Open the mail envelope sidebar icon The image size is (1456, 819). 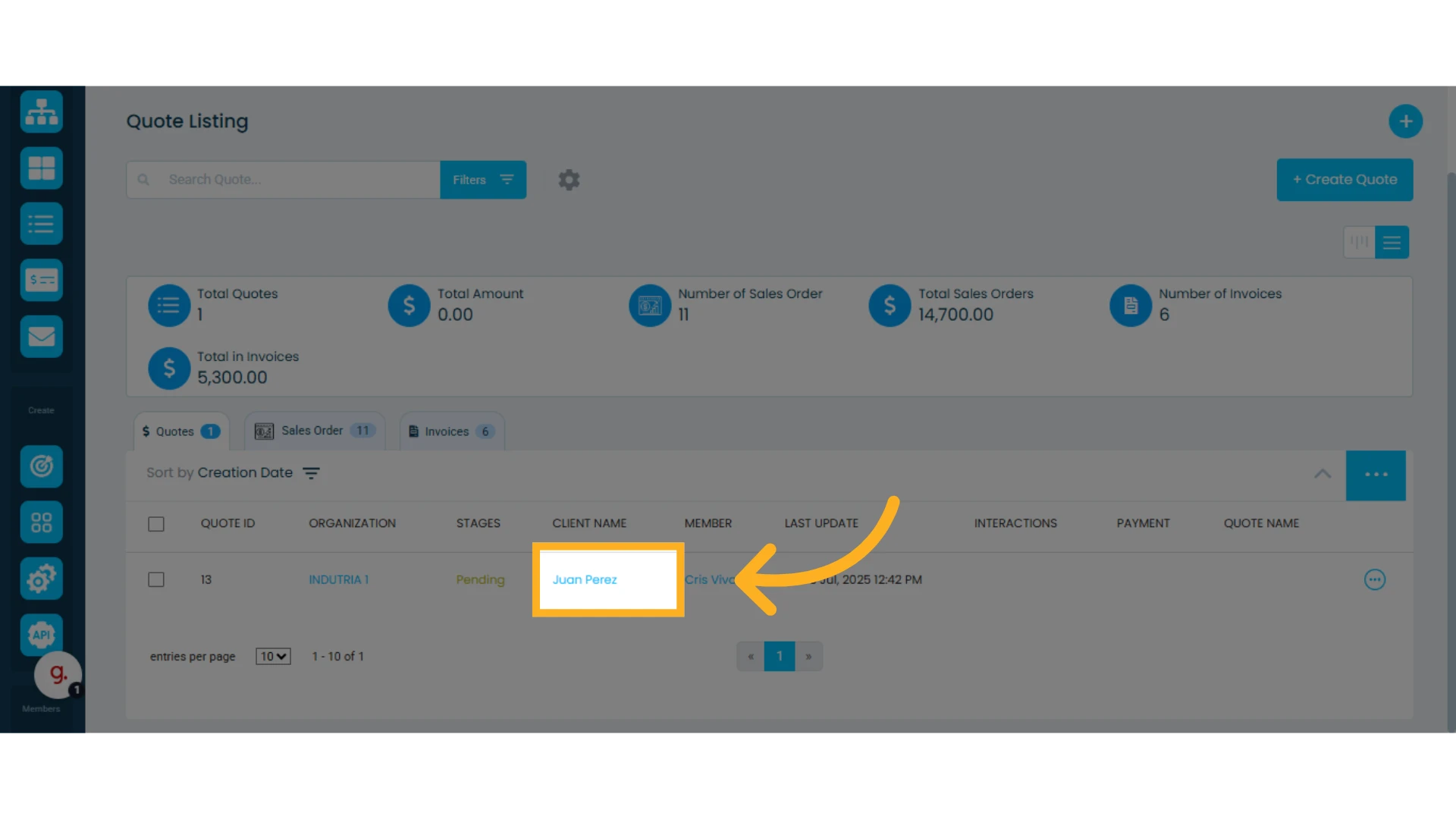point(42,336)
